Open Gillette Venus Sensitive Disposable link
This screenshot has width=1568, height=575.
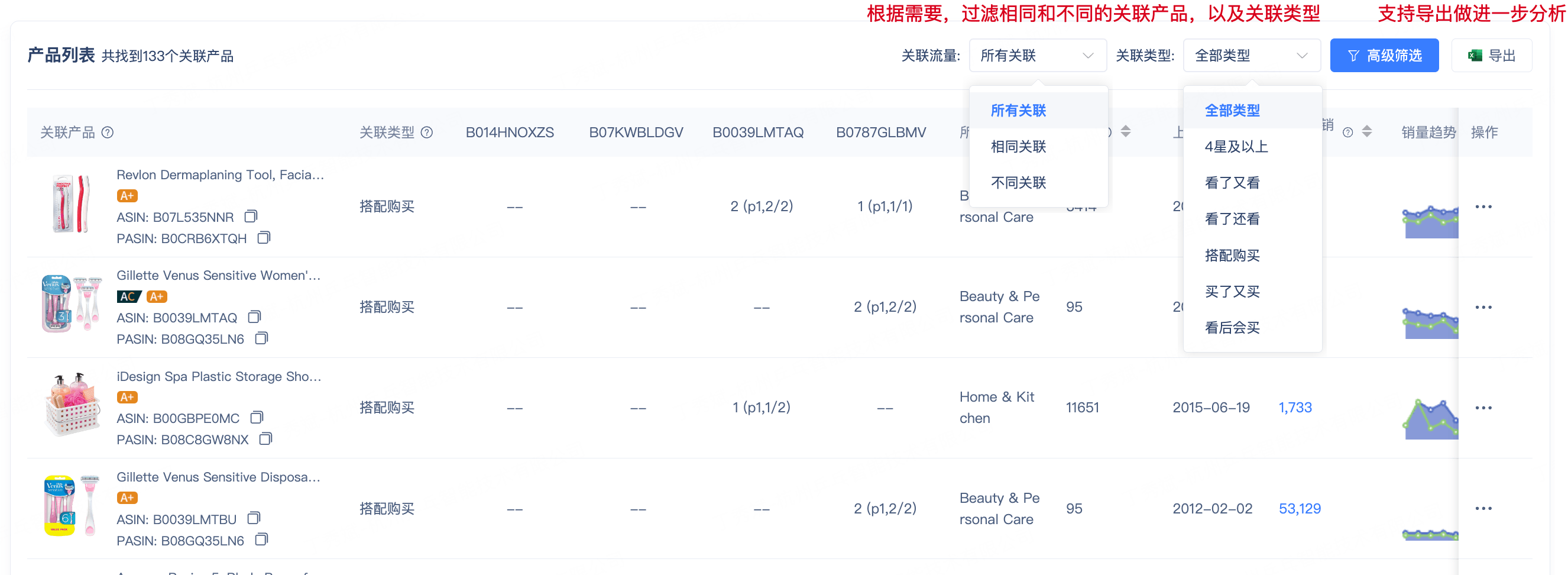[x=218, y=477]
